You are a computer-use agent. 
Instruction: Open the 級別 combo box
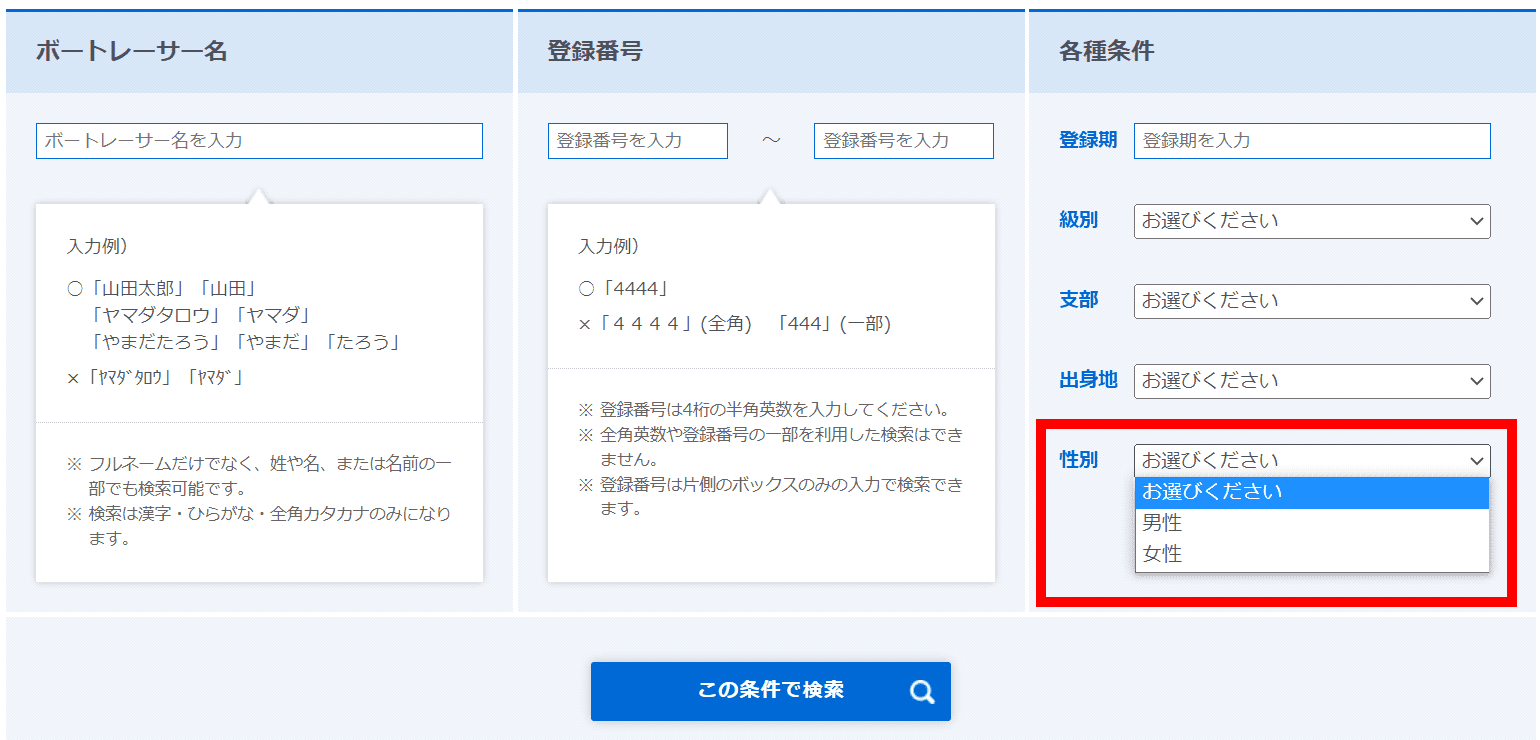click(1312, 221)
